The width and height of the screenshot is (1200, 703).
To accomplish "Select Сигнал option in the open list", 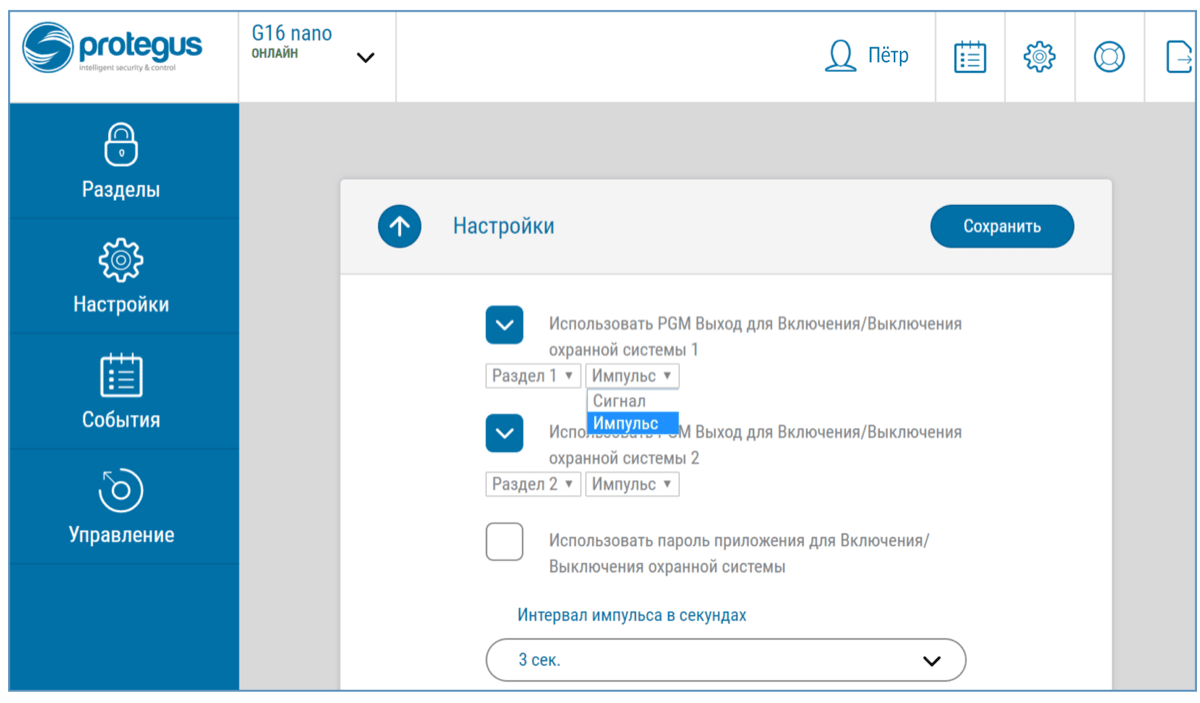I will (x=620, y=401).
